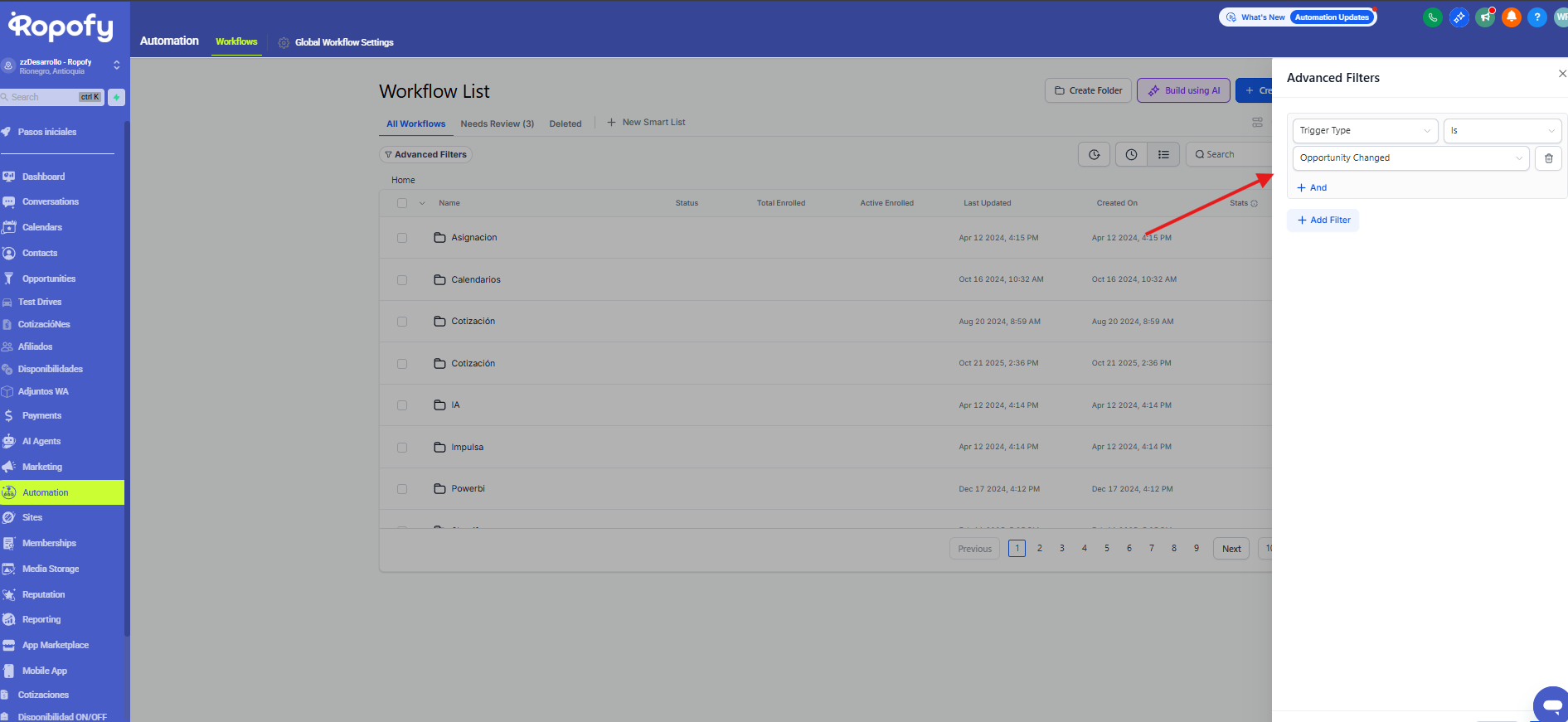1568x722 pixels.
Task: Click the Add Filter button
Action: coord(1323,220)
